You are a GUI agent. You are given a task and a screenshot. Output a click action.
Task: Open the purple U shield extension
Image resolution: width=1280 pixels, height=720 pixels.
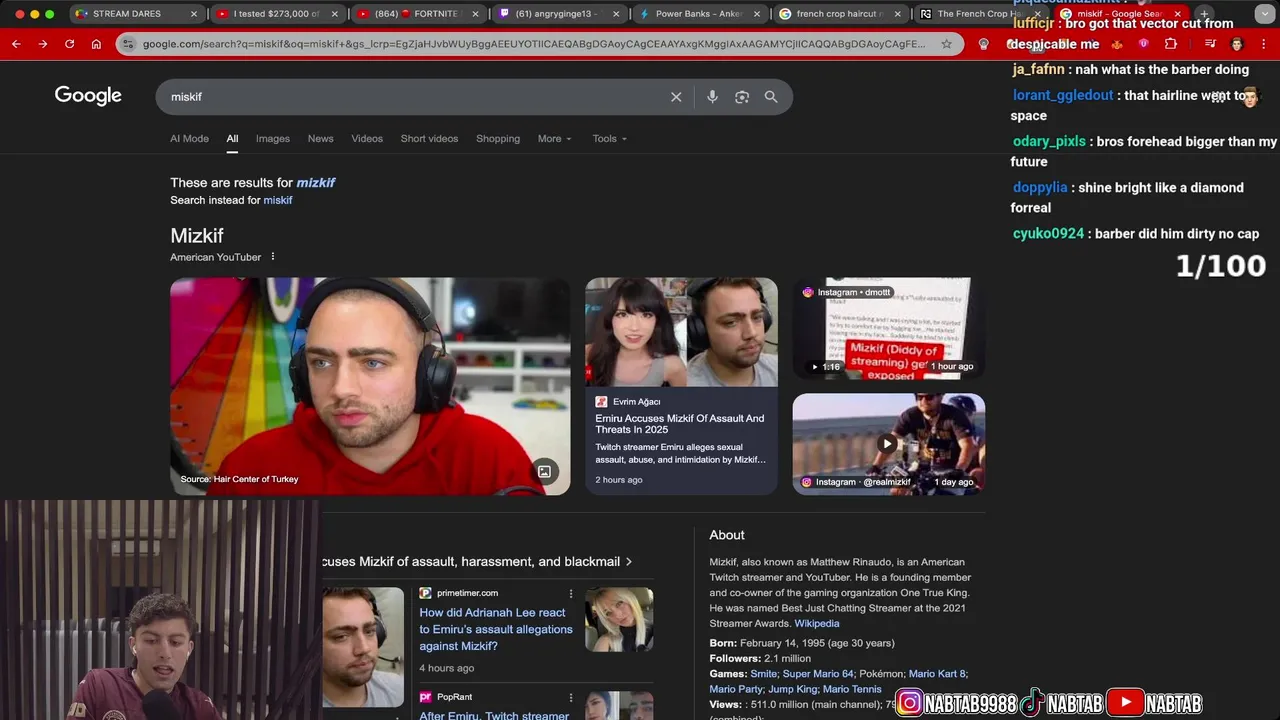pos(1143,44)
